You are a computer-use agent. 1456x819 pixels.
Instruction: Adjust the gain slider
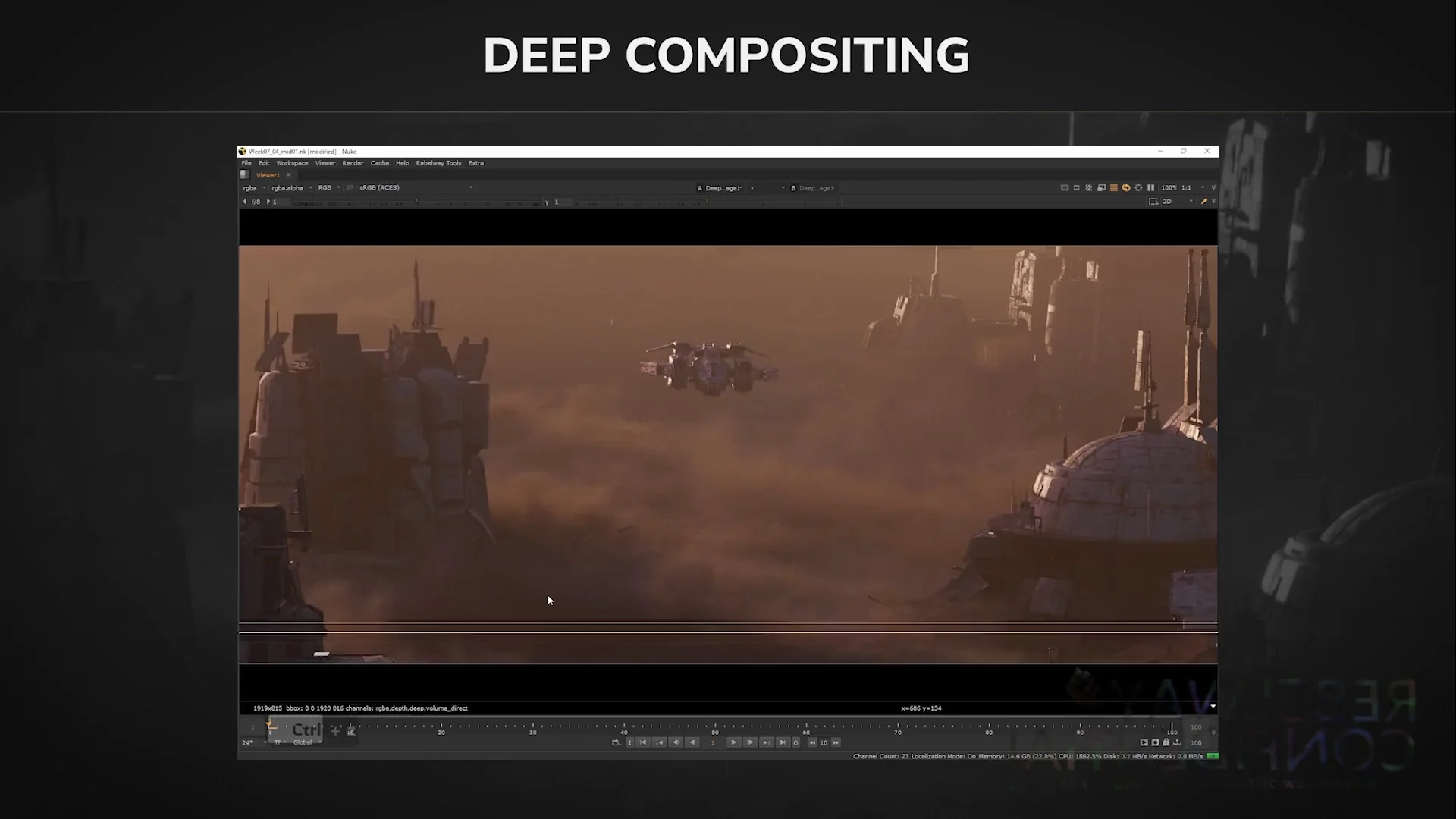click(416, 202)
